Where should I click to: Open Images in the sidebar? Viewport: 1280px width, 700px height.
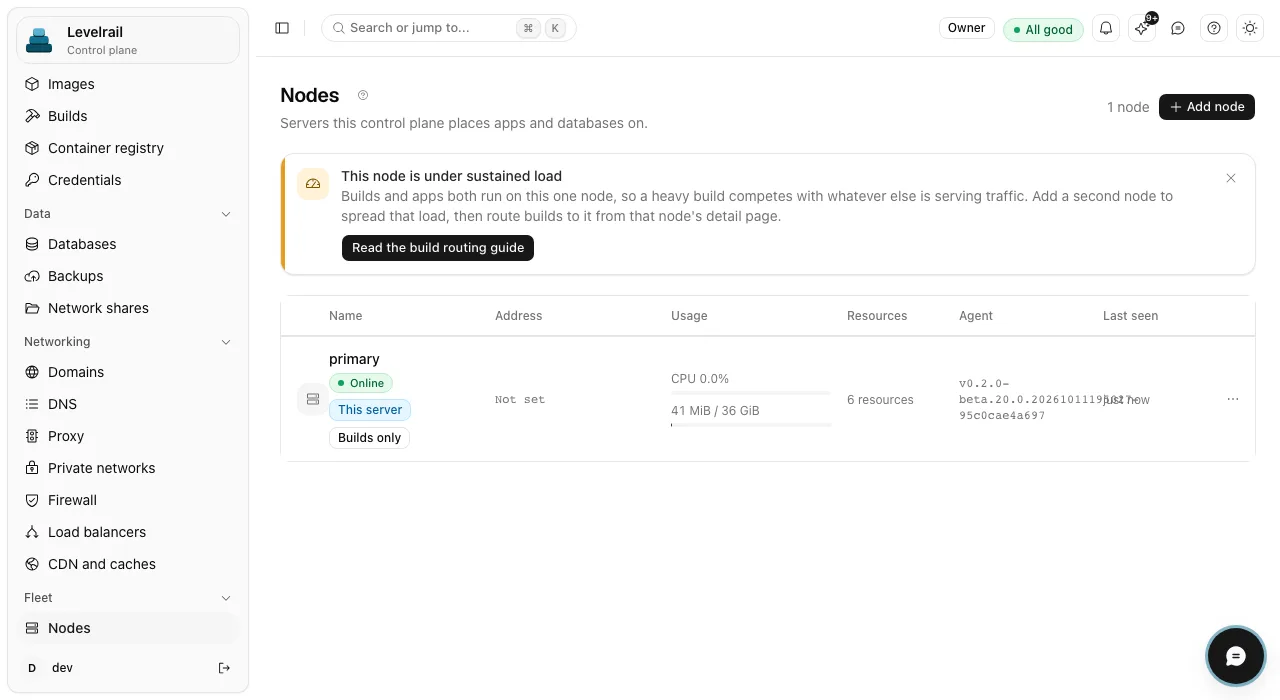(128, 84)
